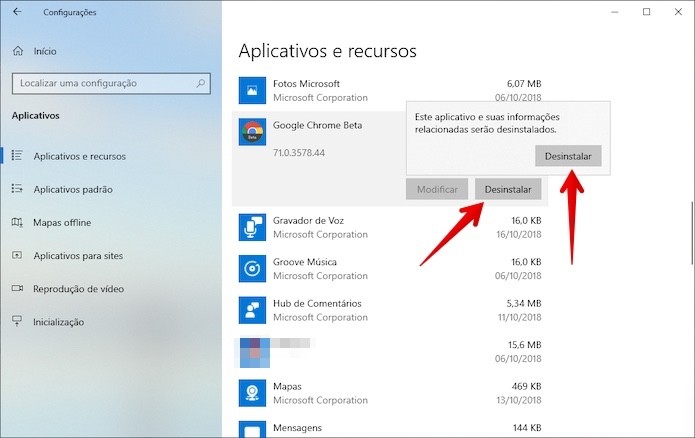Select Aplicativos e recursos sidebar icon
Viewport: 695px width, 438px height.
click(17, 156)
